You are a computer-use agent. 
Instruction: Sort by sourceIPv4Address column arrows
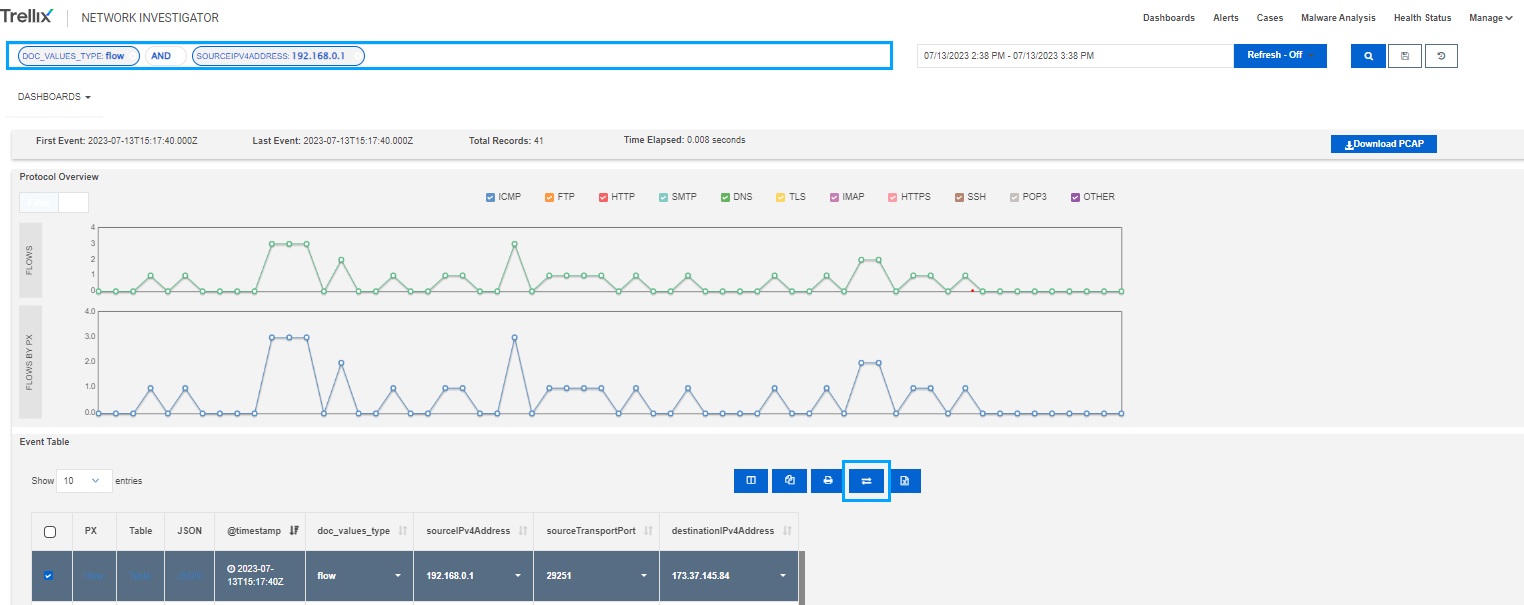pos(523,531)
